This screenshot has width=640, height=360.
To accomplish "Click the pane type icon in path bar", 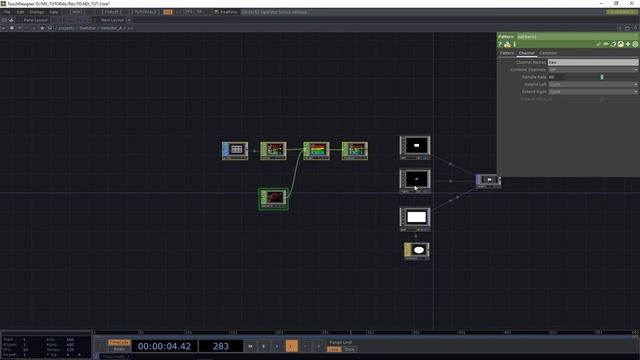I will click(x=11, y=28).
